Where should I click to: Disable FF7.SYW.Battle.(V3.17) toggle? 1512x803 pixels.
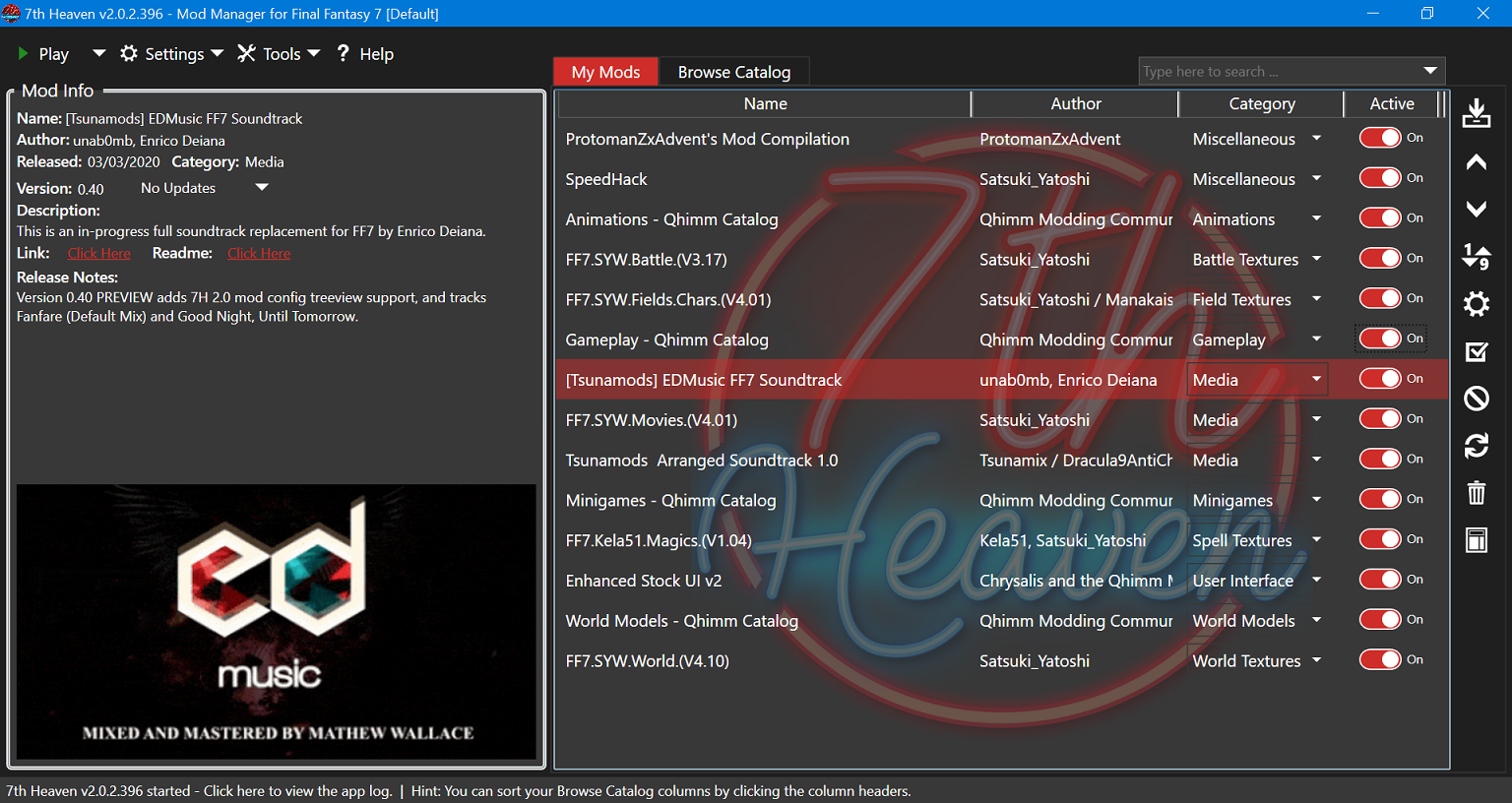pyautogui.click(x=1380, y=258)
